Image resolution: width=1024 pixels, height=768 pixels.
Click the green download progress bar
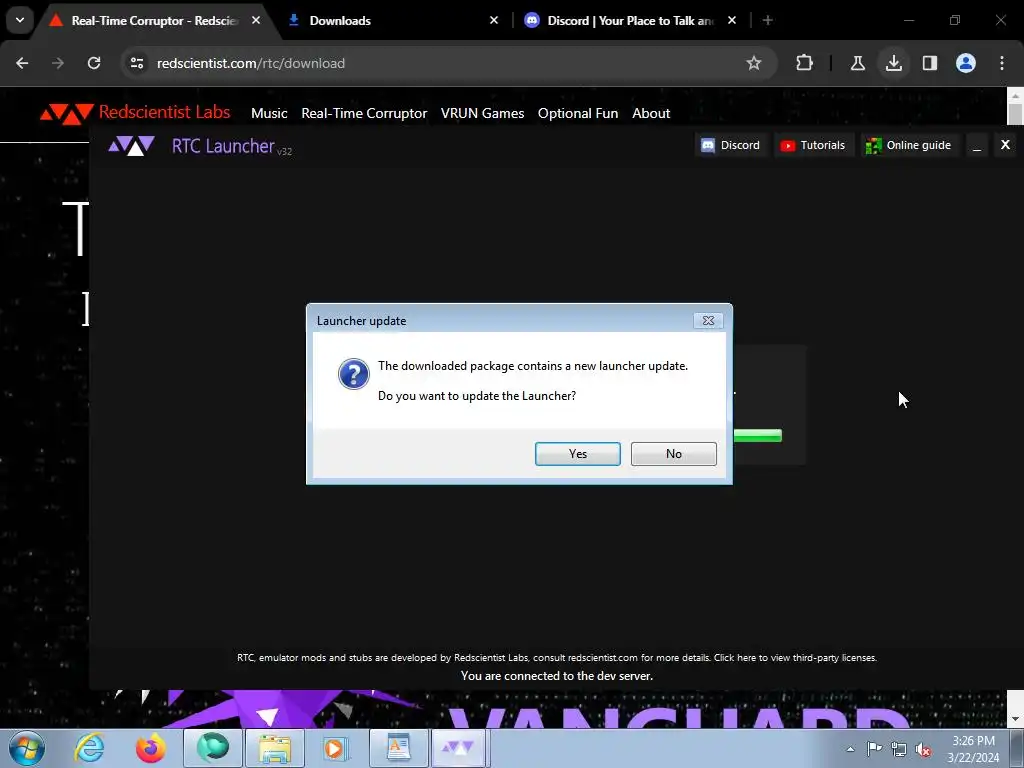[x=758, y=436]
